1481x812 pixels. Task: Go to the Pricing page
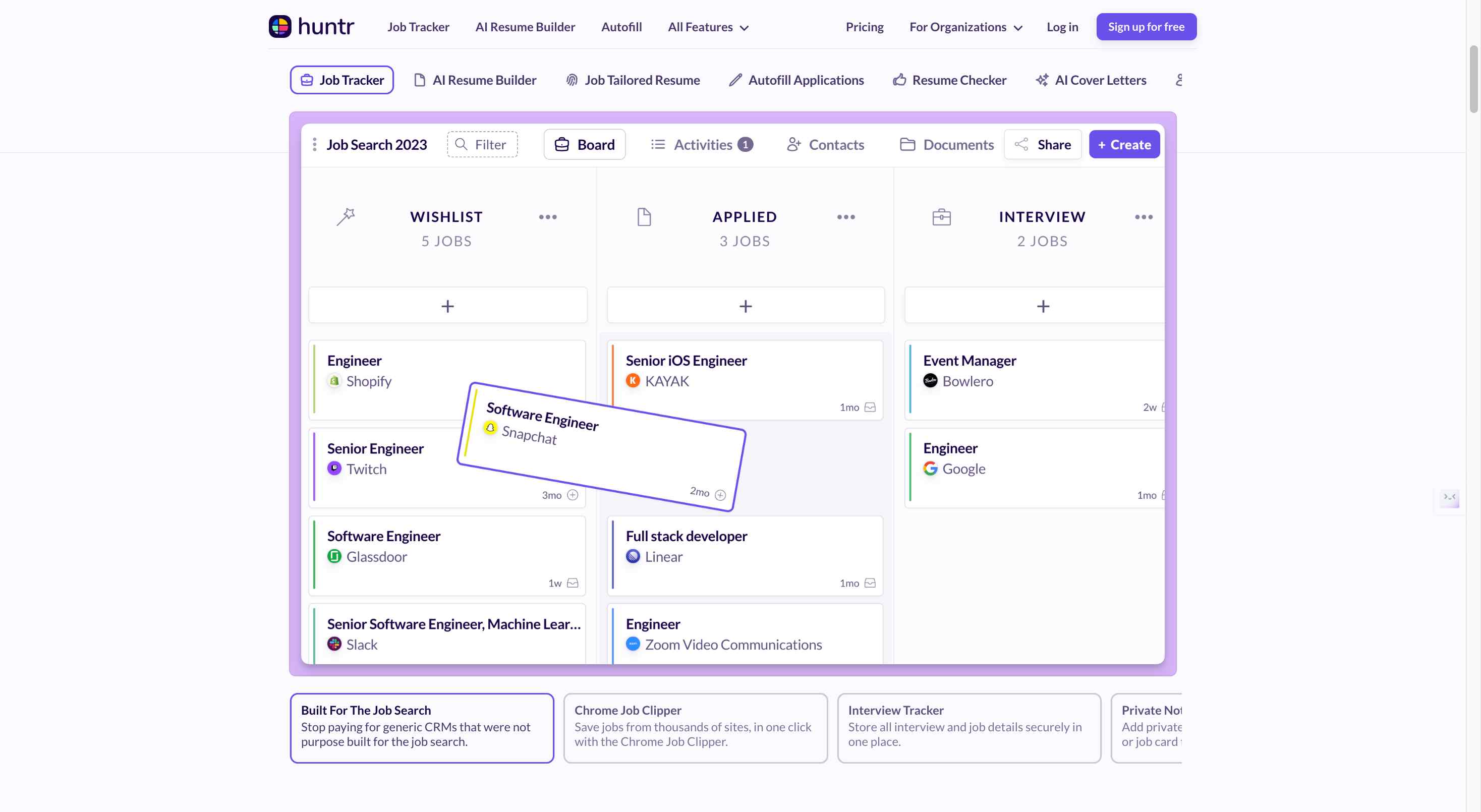pos(864,27)
